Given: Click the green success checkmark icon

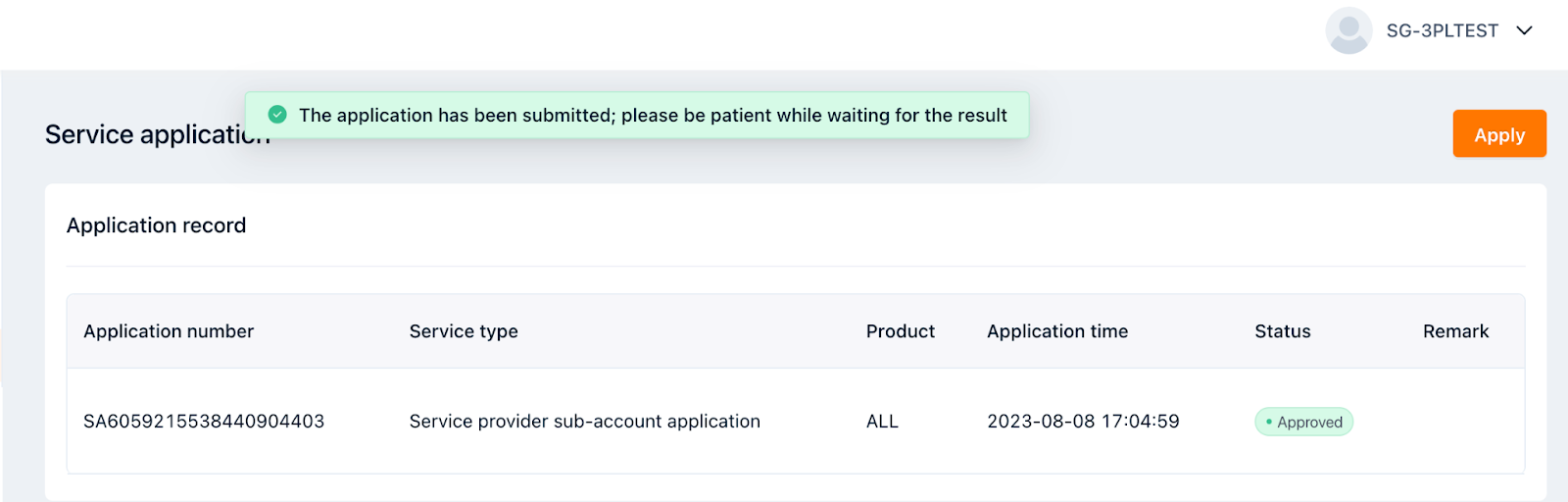Looking at the screenshot, I should point(277,115).
